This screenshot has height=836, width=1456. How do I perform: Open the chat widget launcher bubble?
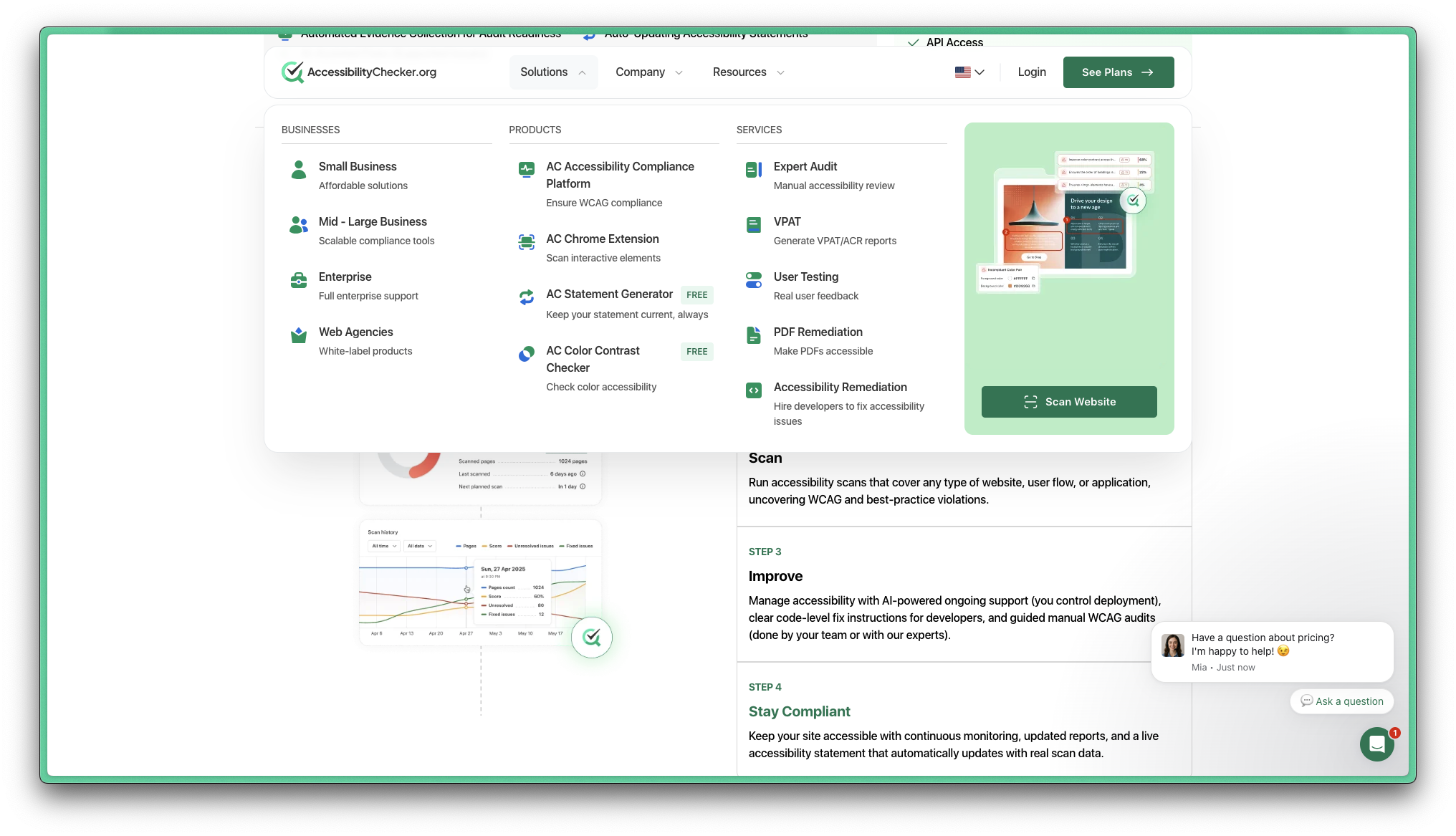coord(1376,744)
